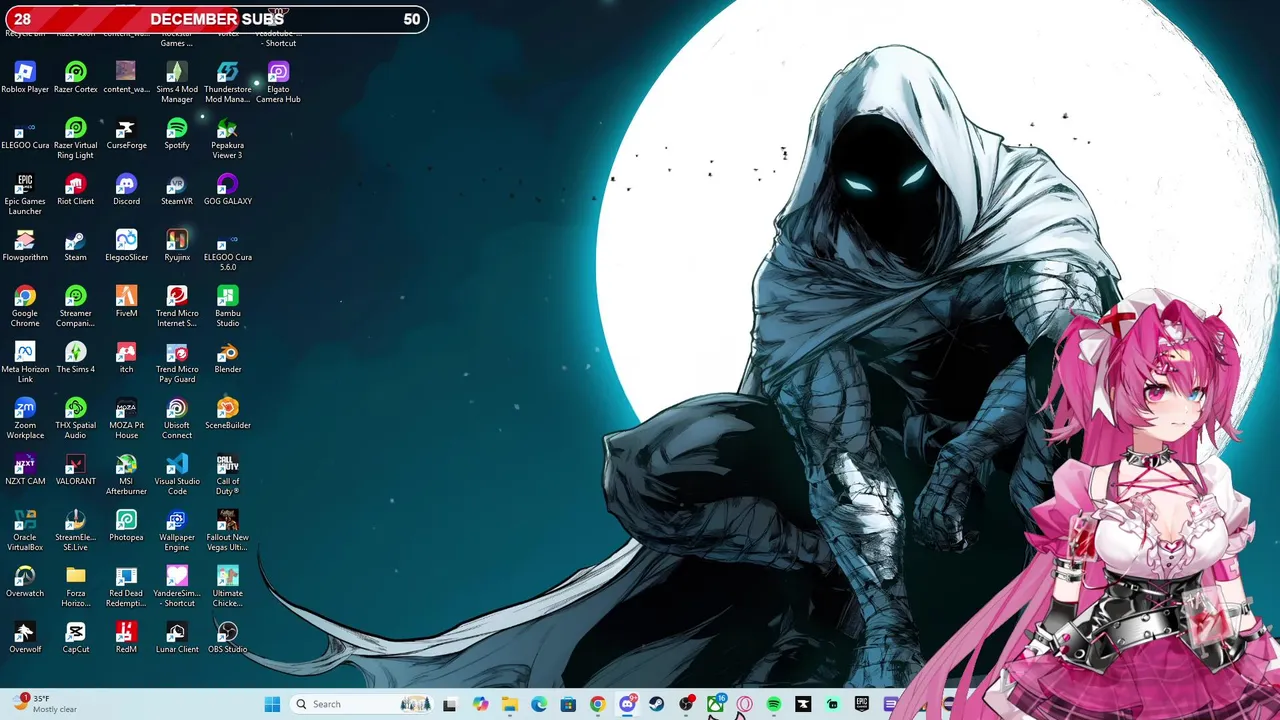Open the Thunderstore Mod Manager icon
The width and height of the screenshot is (1280, 720).
(228, 83)
